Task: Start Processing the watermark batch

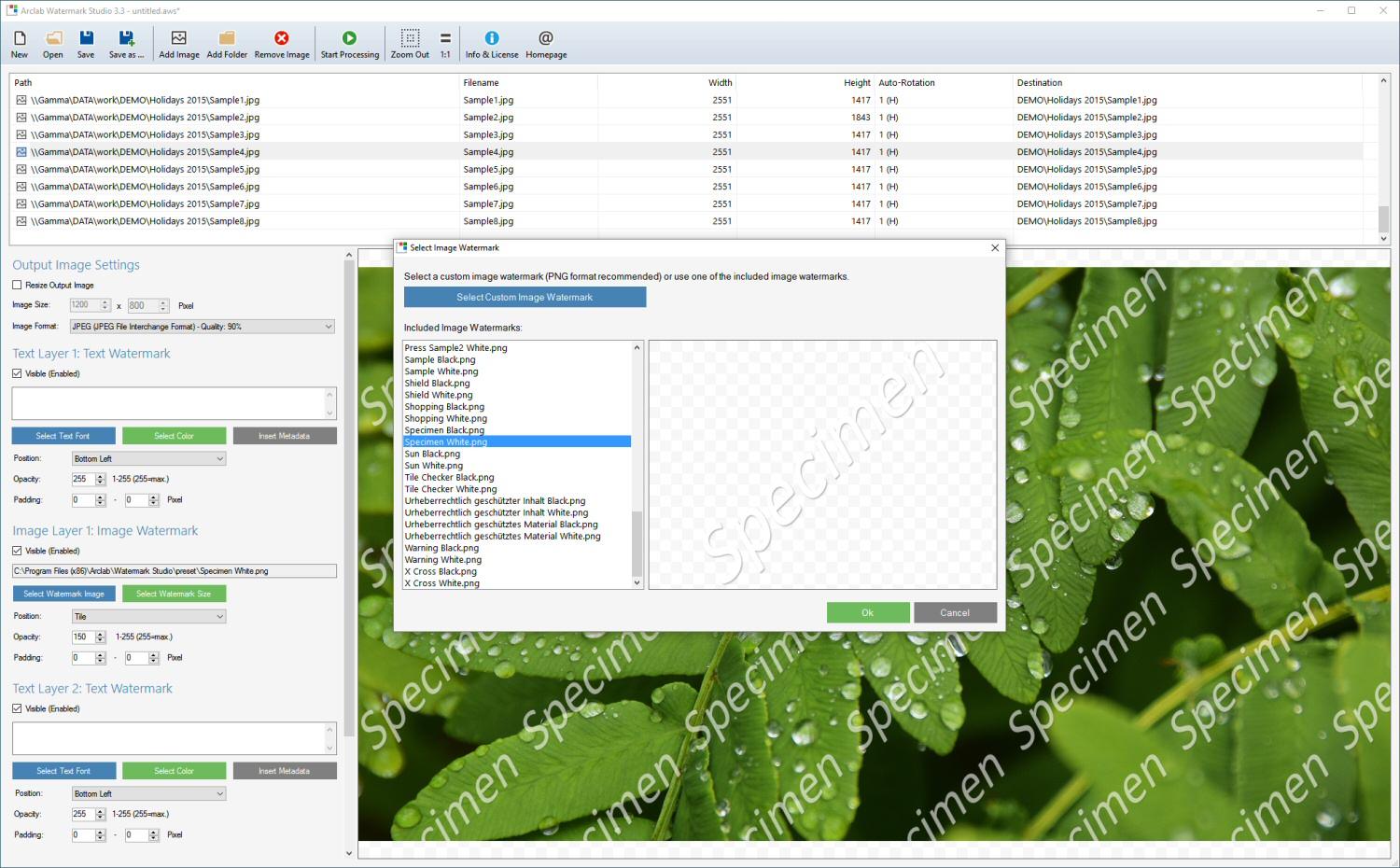Action: click(x=350, y=44)
